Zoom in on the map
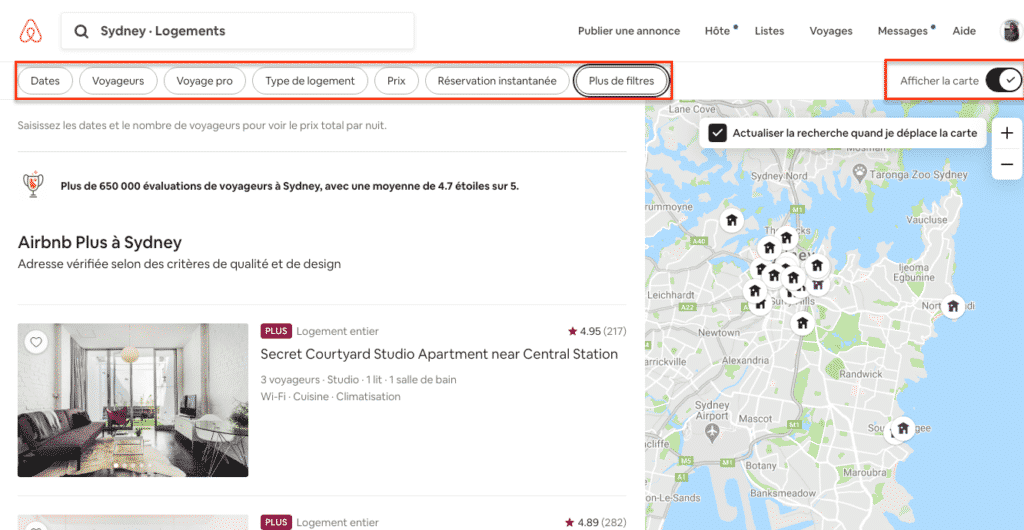Image resolution: width=1024 pixels, height=530 pixels. (1006, 133)
